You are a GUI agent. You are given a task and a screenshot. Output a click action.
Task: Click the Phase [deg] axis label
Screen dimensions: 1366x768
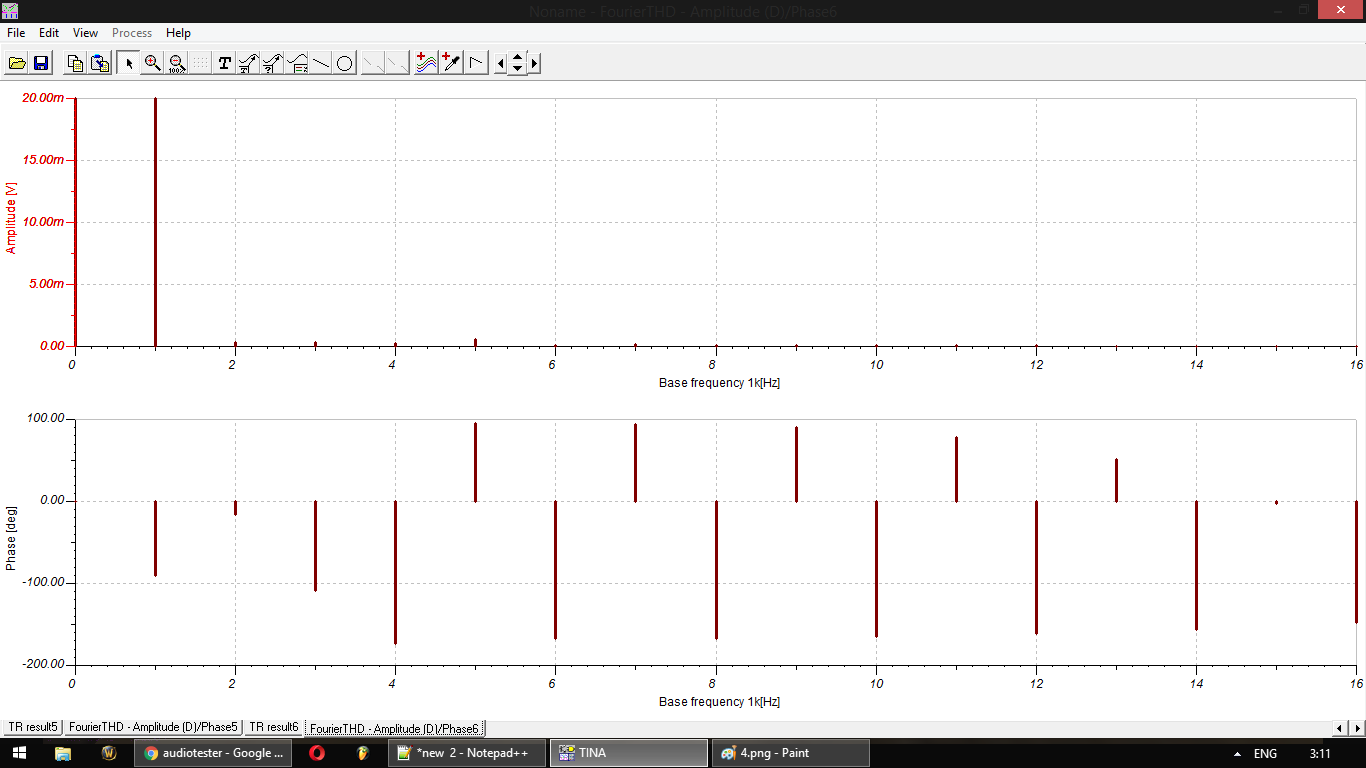tap(11, 540)
